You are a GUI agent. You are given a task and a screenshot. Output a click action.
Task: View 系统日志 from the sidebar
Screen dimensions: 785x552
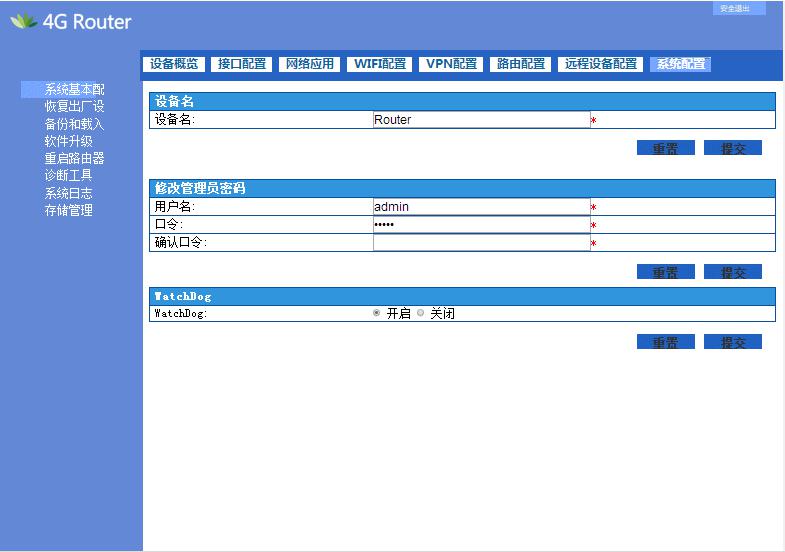(x=68, y=193)
